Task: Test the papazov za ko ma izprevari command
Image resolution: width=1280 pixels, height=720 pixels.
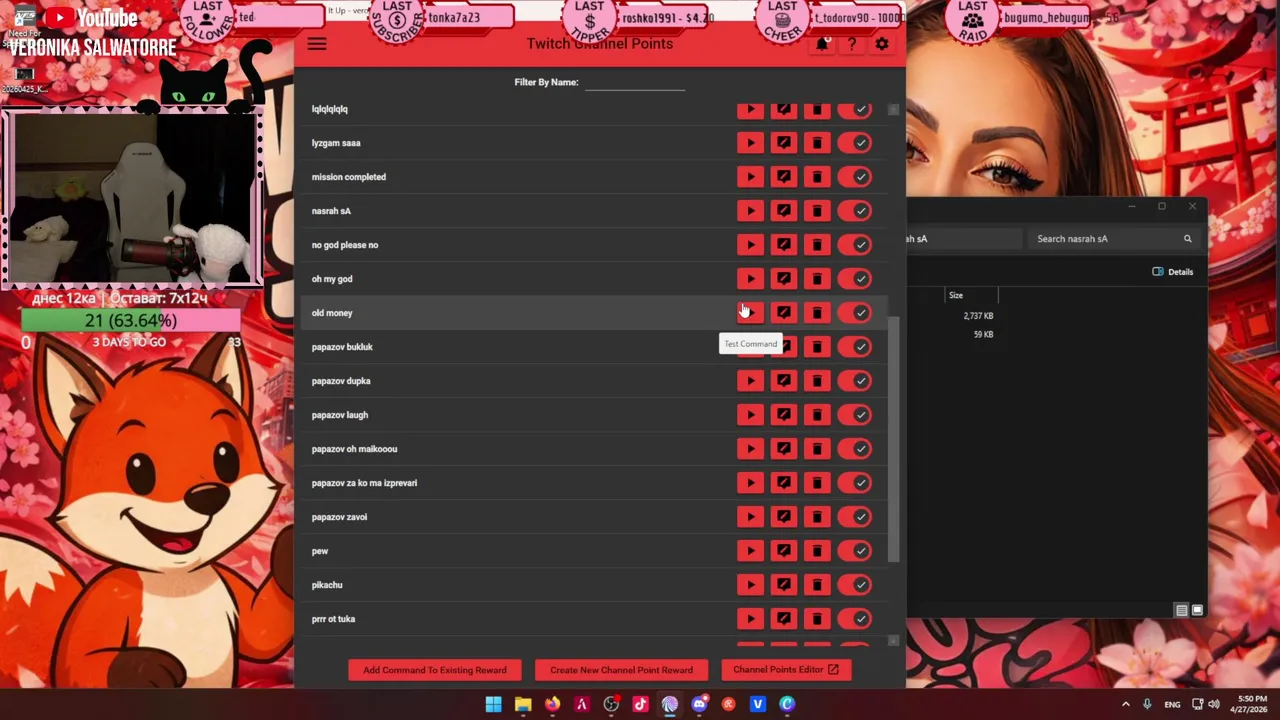Action: pyautogui.click(x=750, y=483)
